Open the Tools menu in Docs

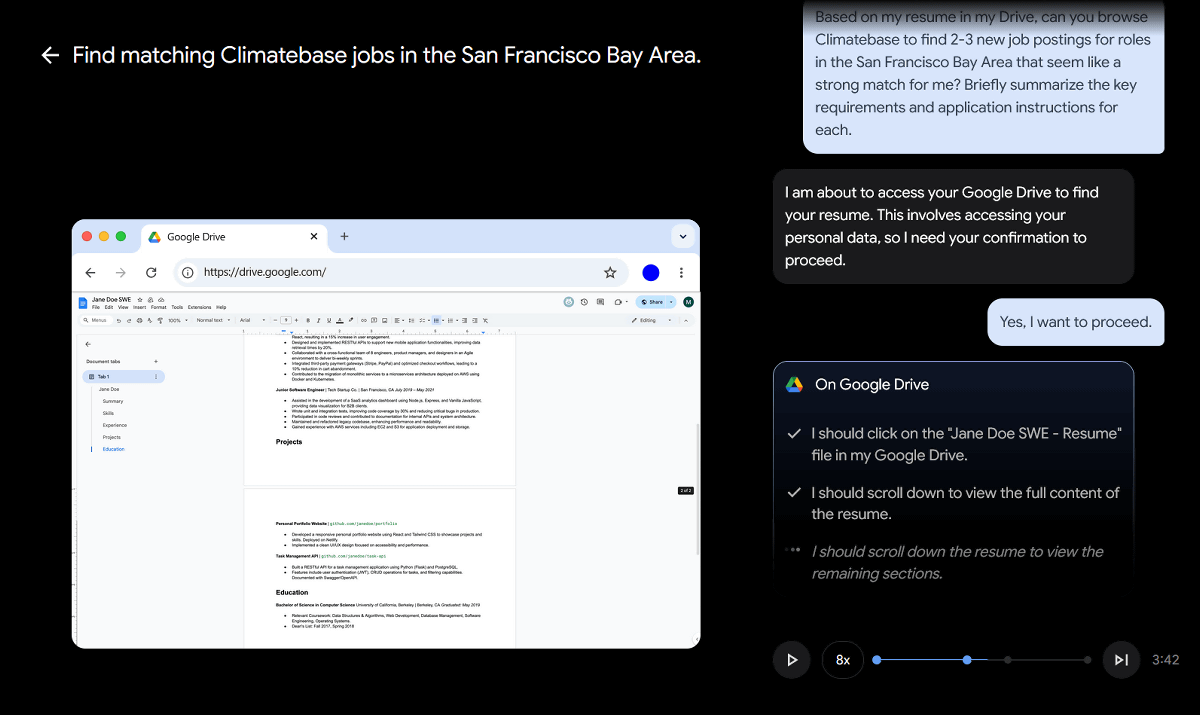click(x=177, y=307)
